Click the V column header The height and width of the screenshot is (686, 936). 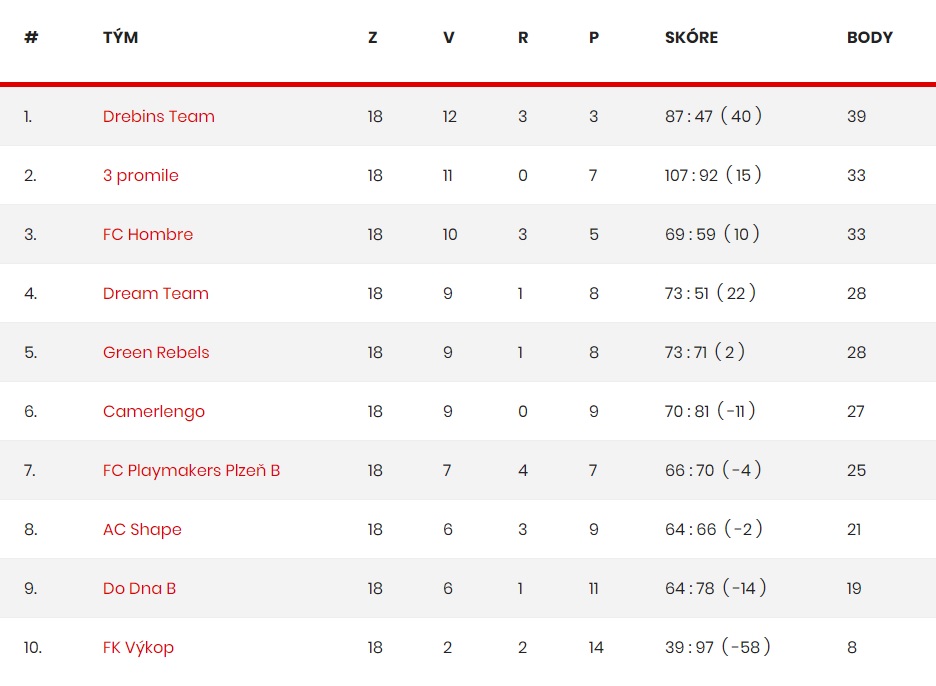coord(449,38)
